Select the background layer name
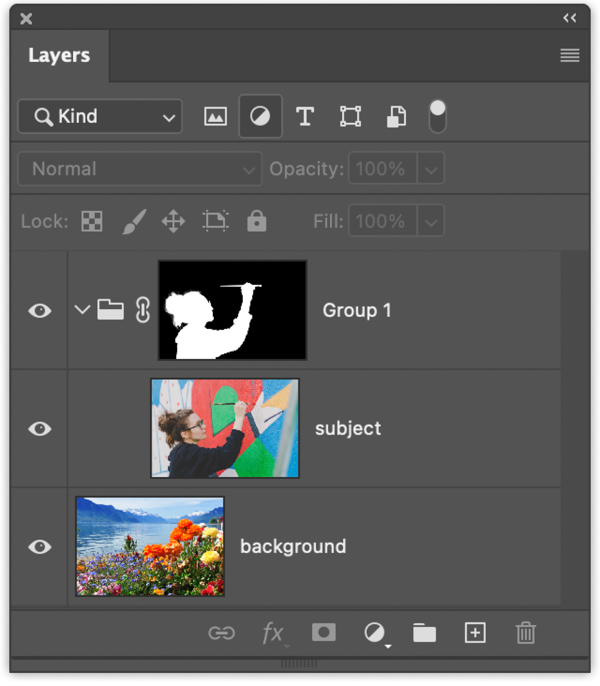 293,547
